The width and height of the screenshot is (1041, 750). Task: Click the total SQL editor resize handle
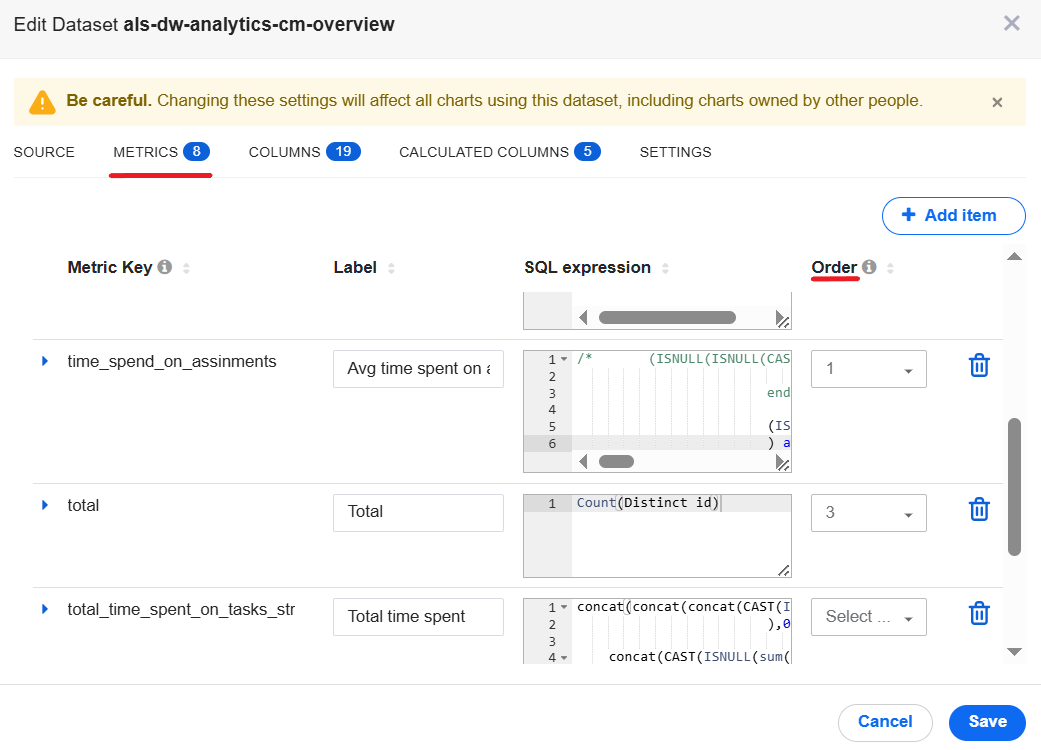tap(784, 570)
